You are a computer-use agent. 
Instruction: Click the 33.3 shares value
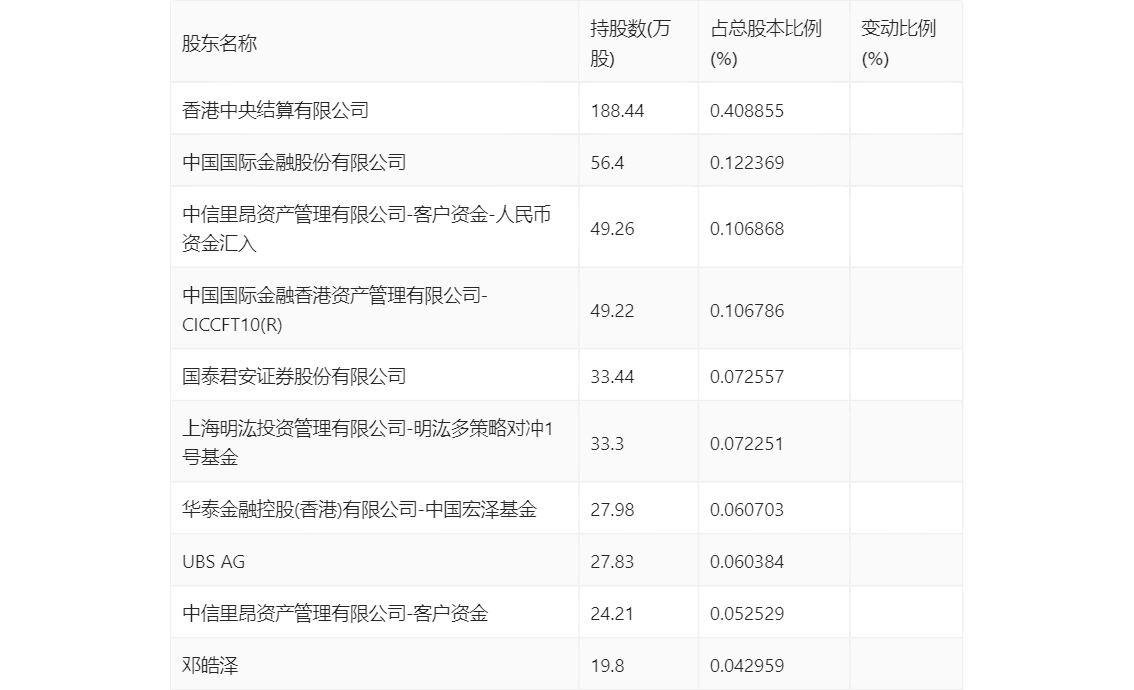point(607,444)
